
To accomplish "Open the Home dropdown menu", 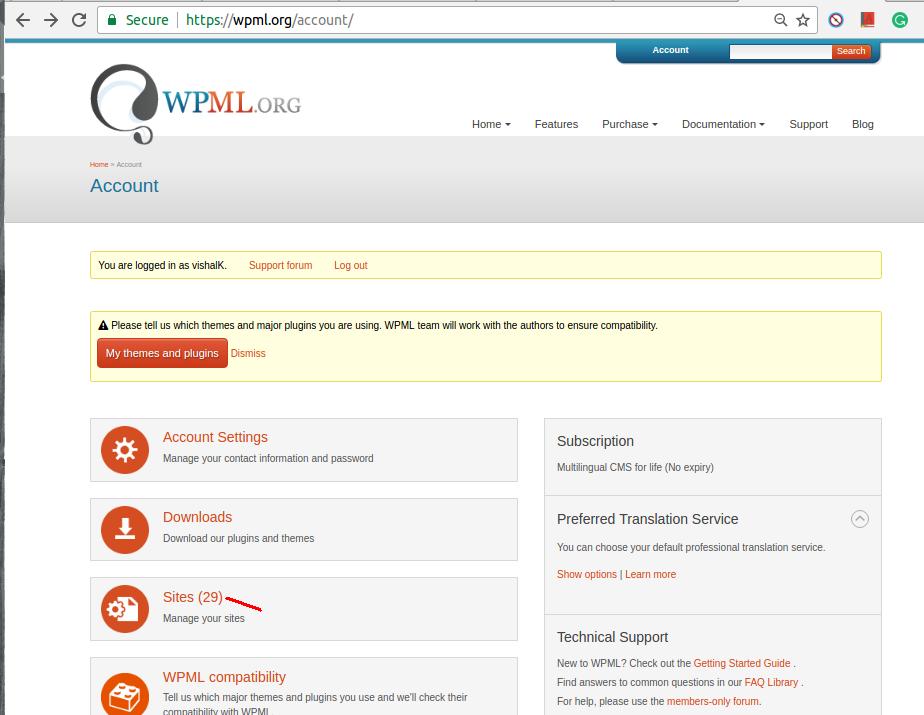I will point(491,124).
